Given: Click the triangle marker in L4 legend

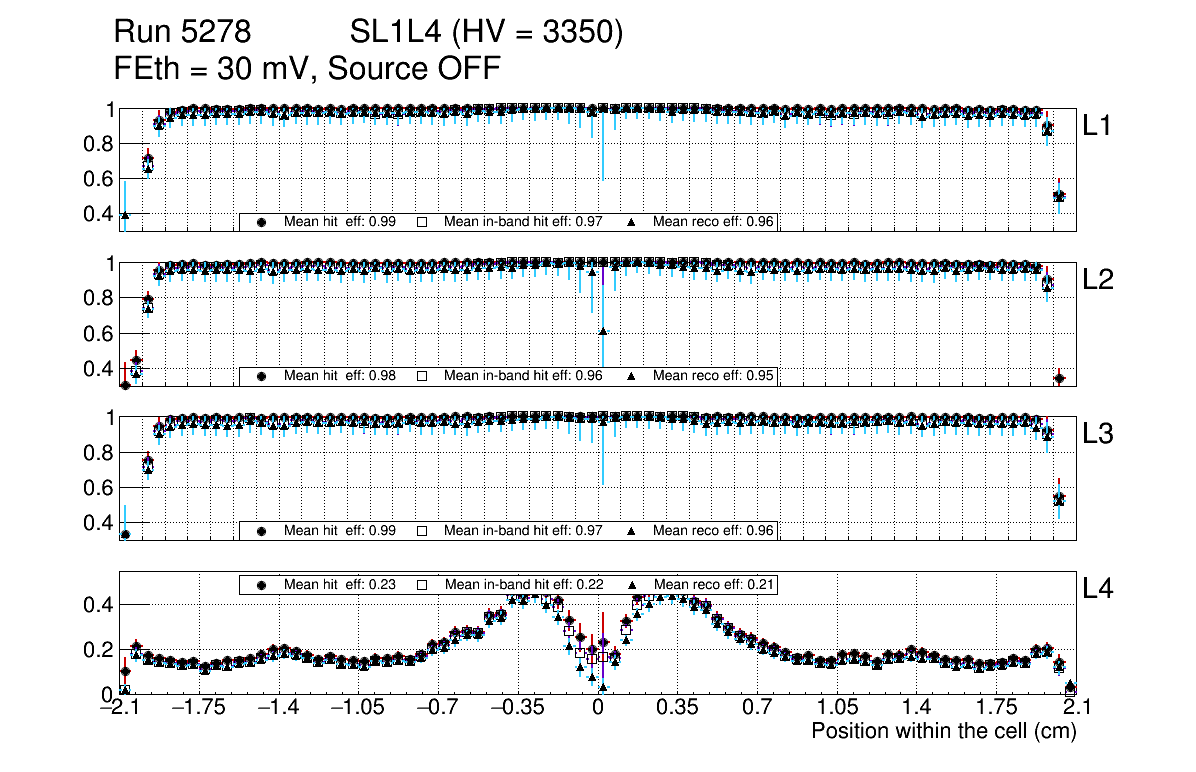Looking at the screenshot, I should pos(632,584).
